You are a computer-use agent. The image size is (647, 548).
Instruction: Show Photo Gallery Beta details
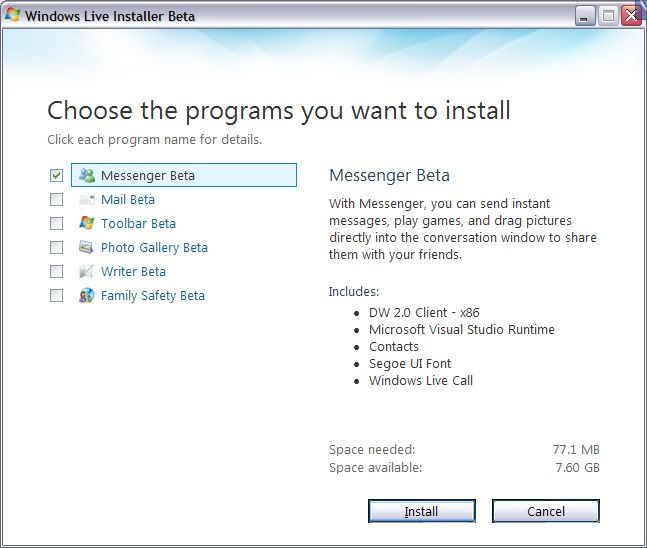[x=154, y=248]
